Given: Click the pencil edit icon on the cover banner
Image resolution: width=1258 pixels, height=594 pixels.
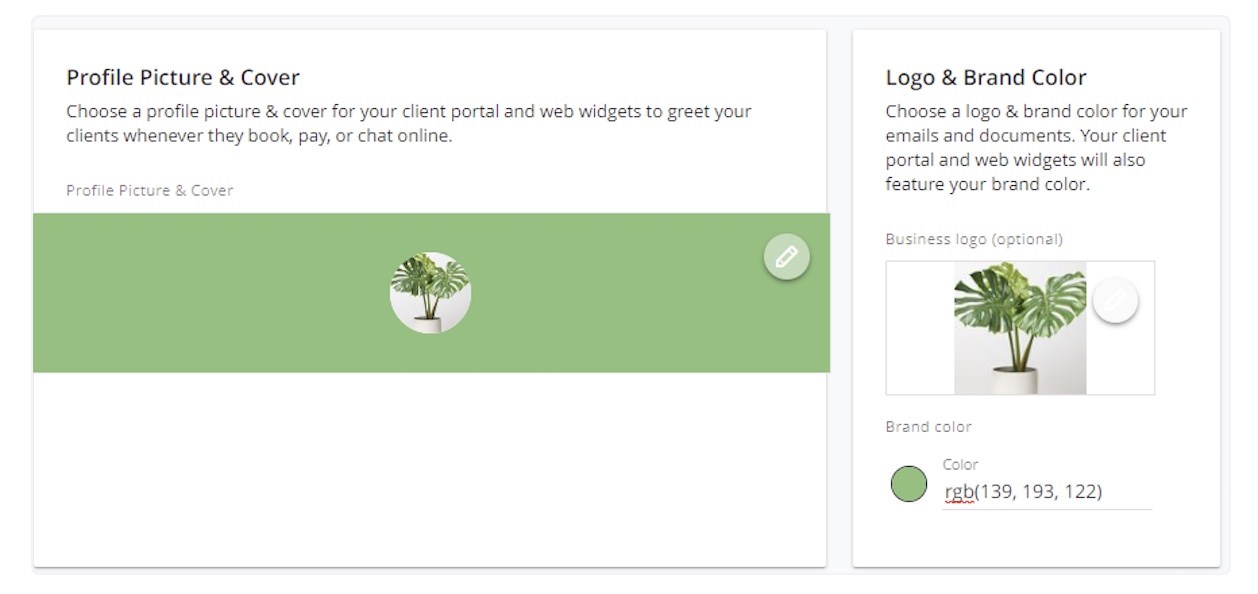Looking at the screenshot, I should tap(787, 257).
